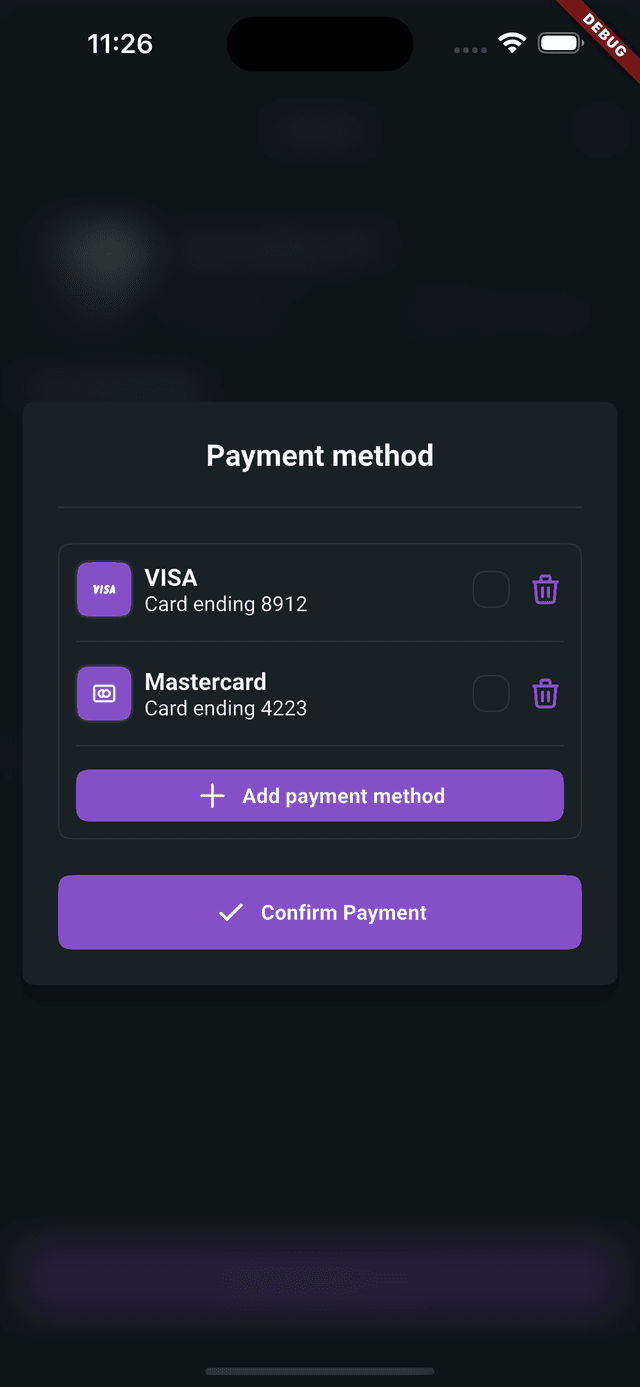Select the Mastercard checkbox
Screen dimensions: 640x1387
coord(491,694)
